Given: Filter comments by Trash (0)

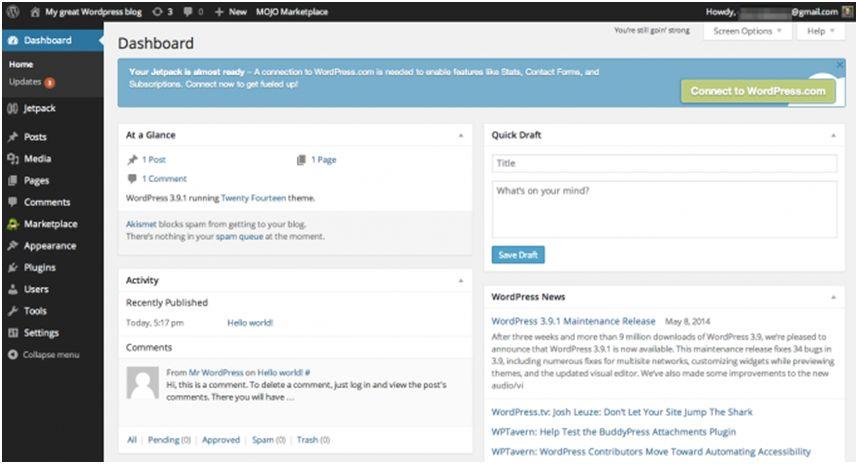Looking at the screenshot, I should (x=313, y=440).
